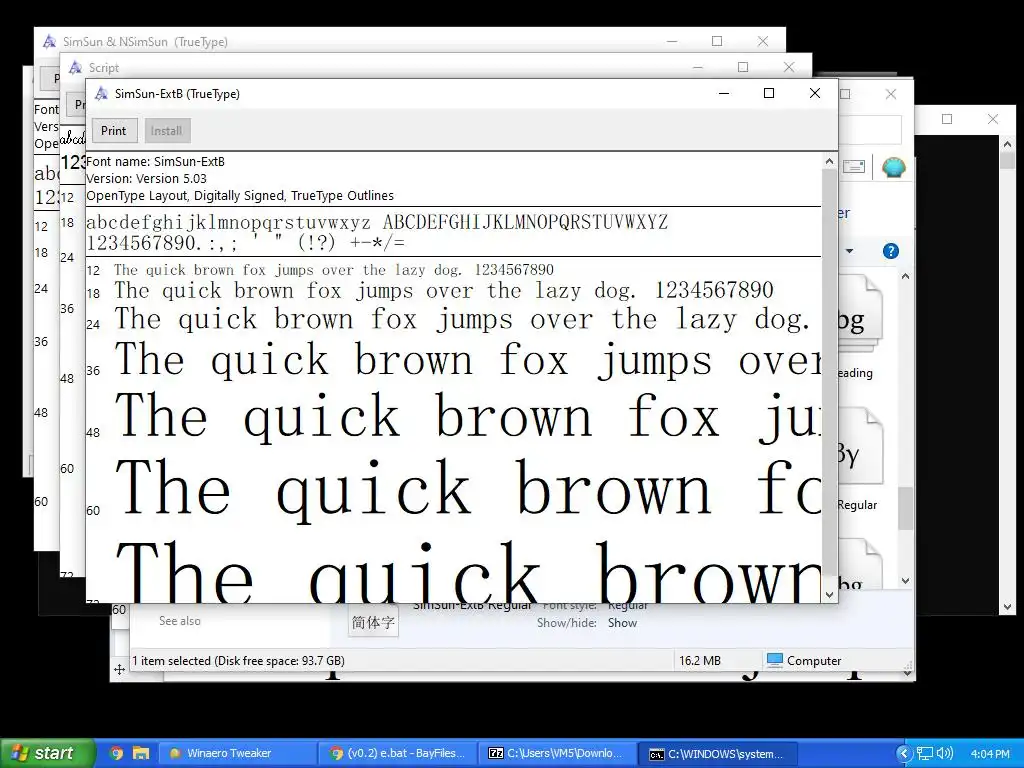Click the size 12 sample sentence line
Viewport: 1024px width, 768px height.
[334, 270]
